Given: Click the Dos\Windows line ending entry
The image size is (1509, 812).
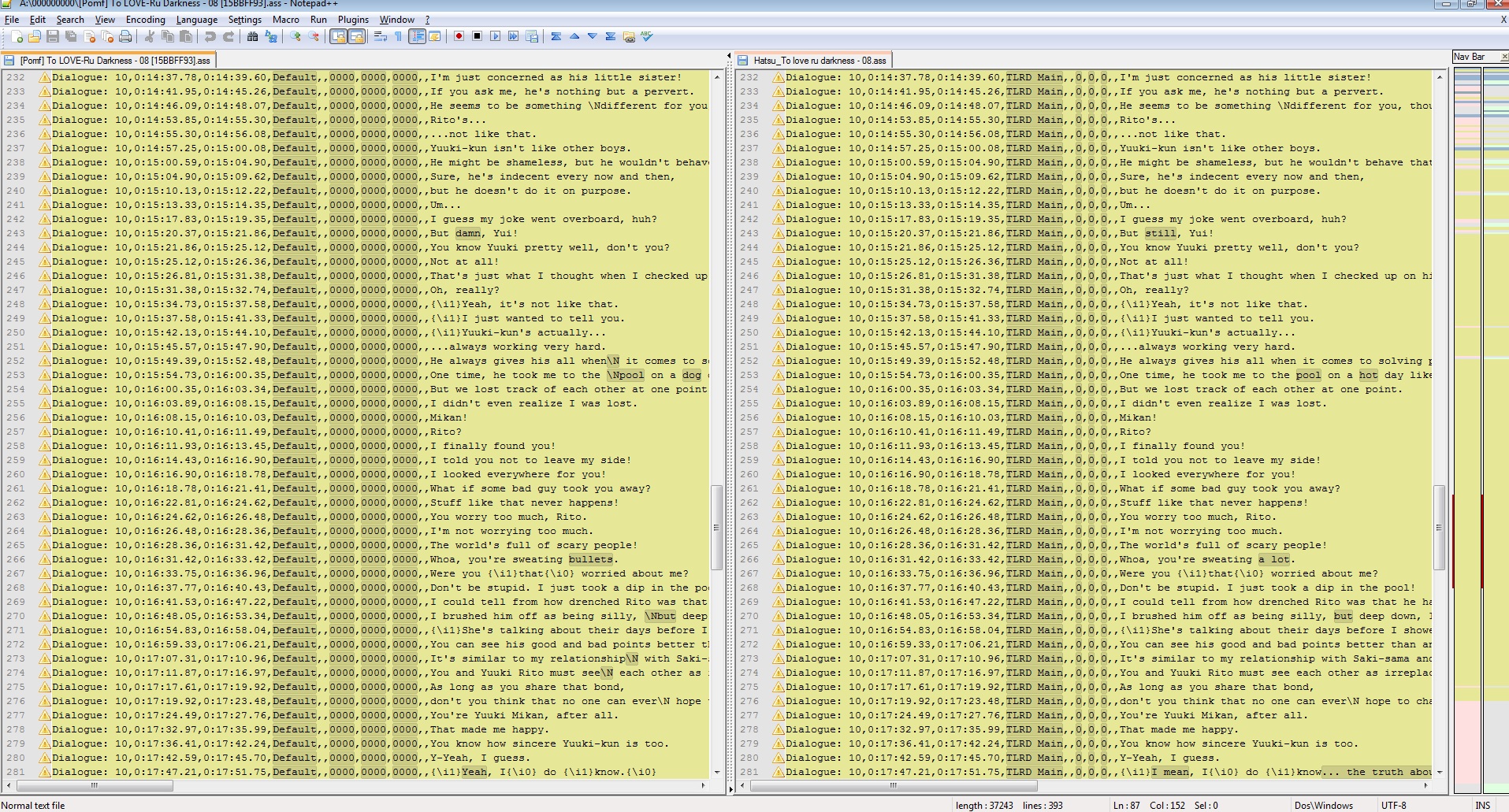Looking at the screenshot, I should [x=1323, y=806].
